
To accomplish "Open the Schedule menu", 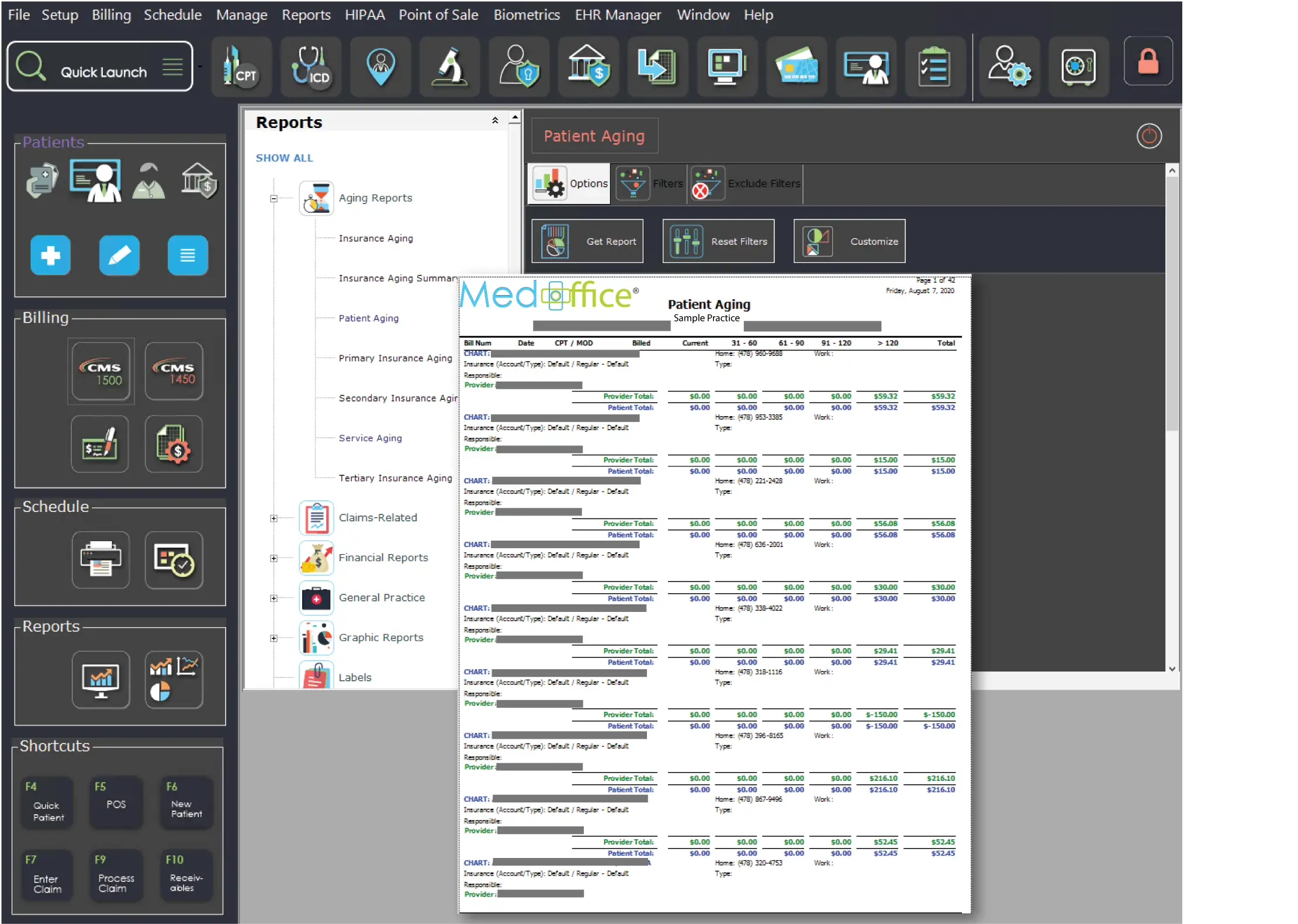I will [172, 15].
